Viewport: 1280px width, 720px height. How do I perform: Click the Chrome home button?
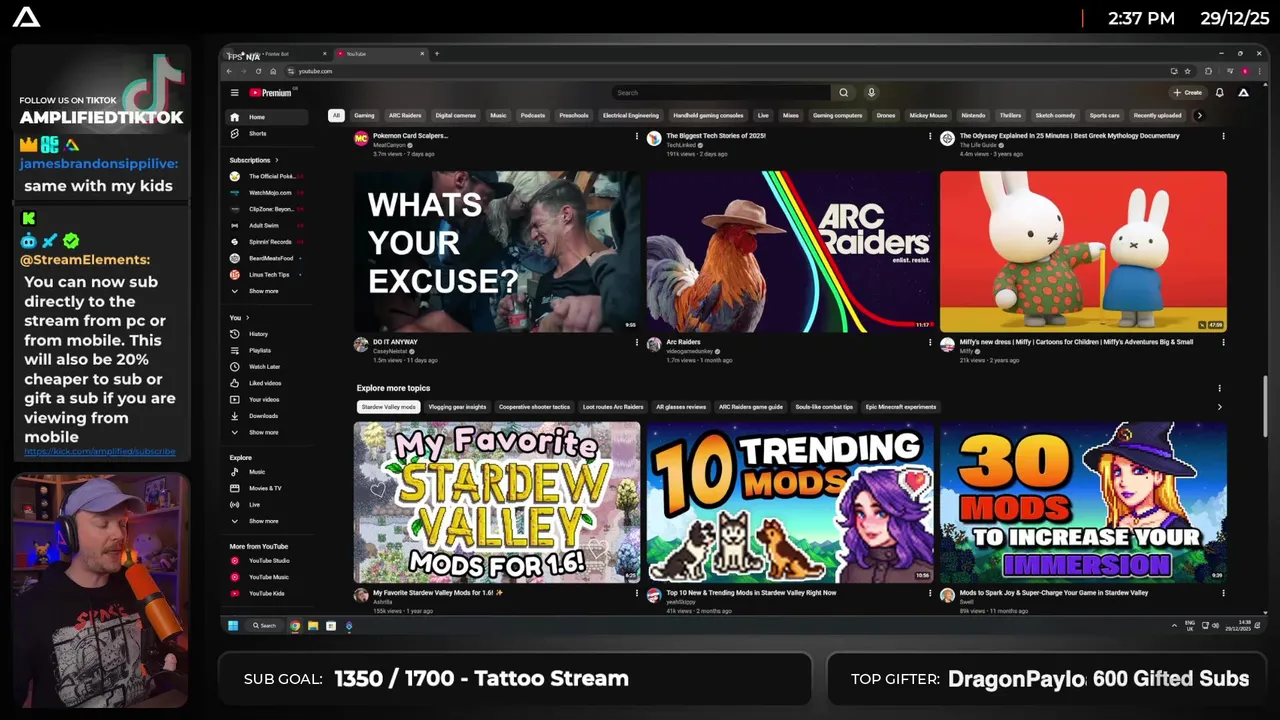(x=273, y=71)
